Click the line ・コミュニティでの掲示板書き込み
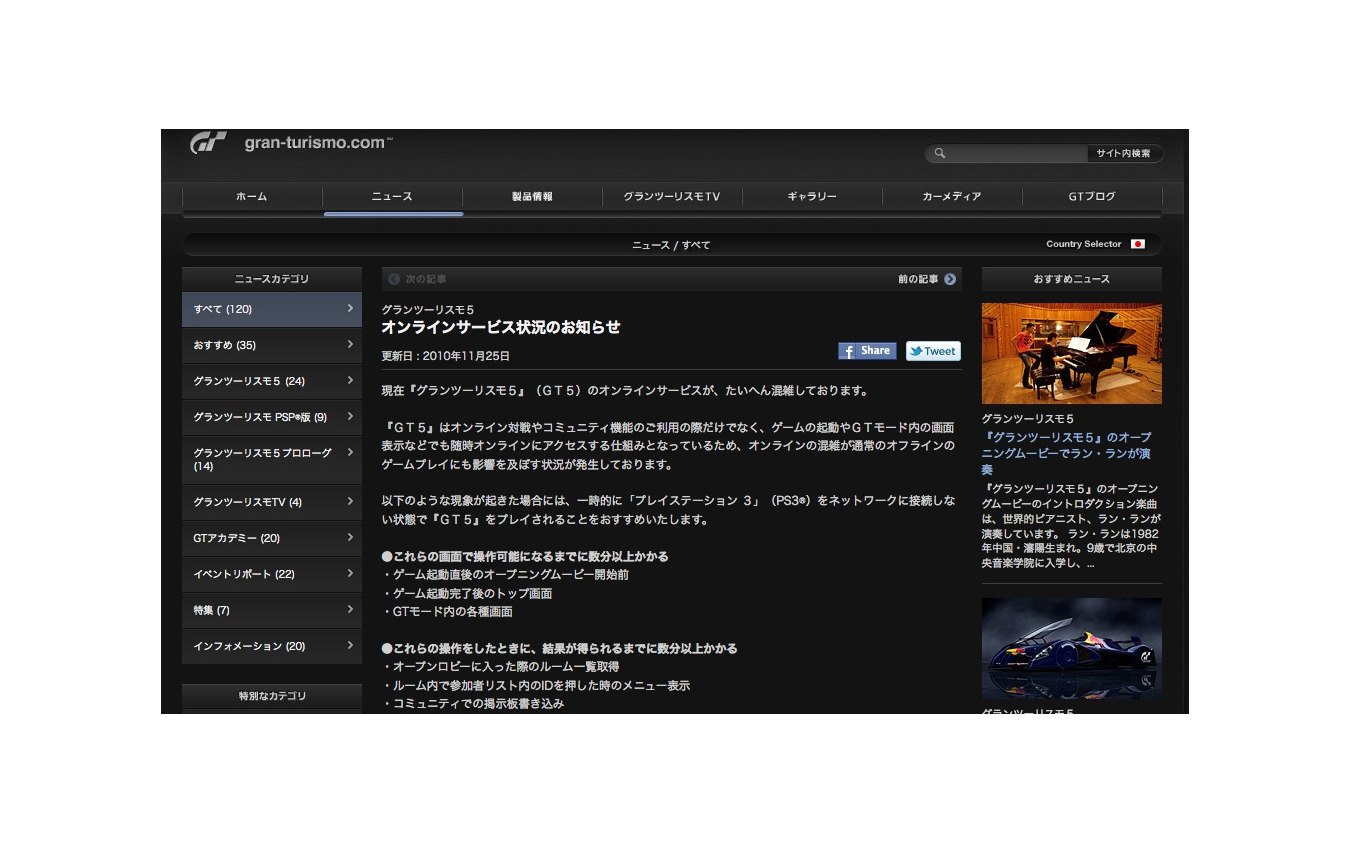Viewport: 1350px width, 844px height. [x=473, y=703]
